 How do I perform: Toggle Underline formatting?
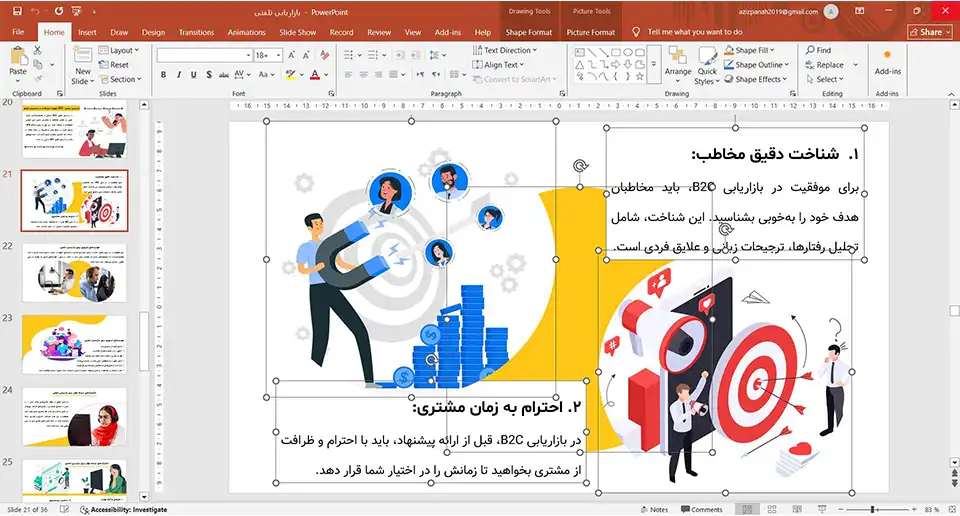pos(193,75)
